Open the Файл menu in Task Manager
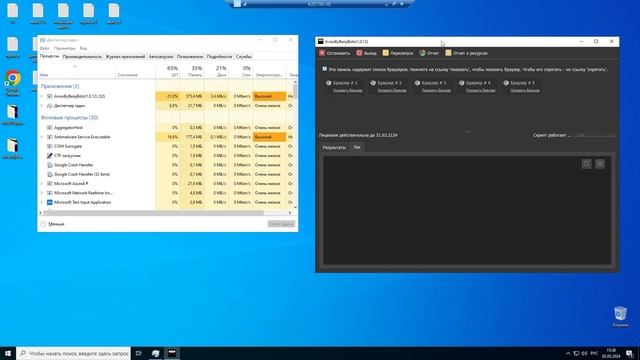Screen dimensions: 640x360 point(44,48)
